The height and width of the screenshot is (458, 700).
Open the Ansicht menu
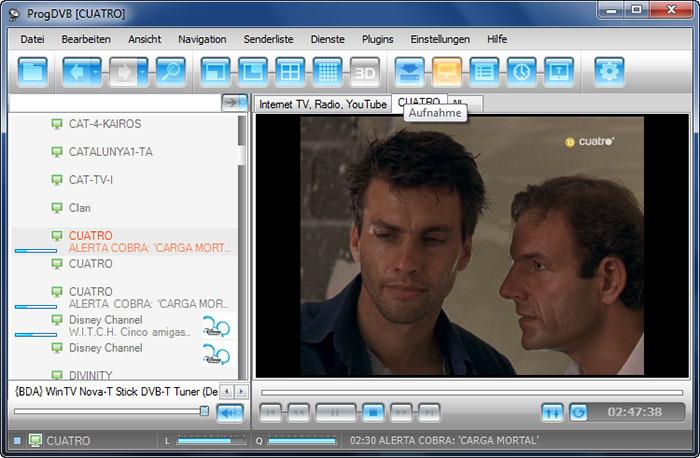tap(144, 39)
